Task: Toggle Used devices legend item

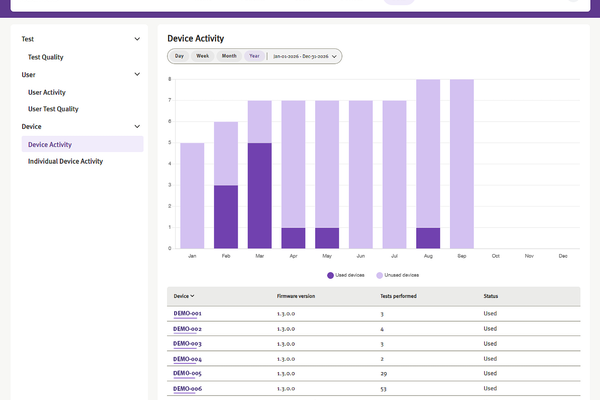Action: (346, 275)
